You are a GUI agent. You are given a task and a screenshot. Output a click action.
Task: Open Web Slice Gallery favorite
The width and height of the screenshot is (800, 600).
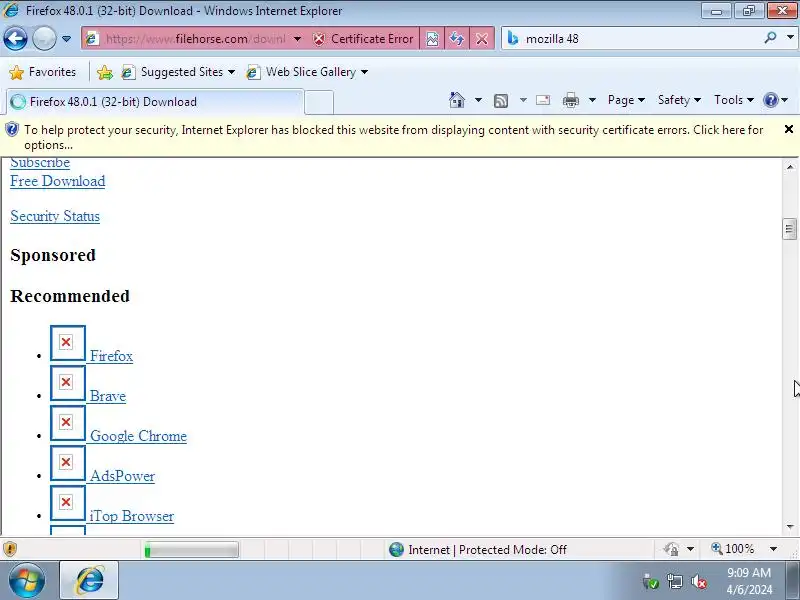pos(307,72)
